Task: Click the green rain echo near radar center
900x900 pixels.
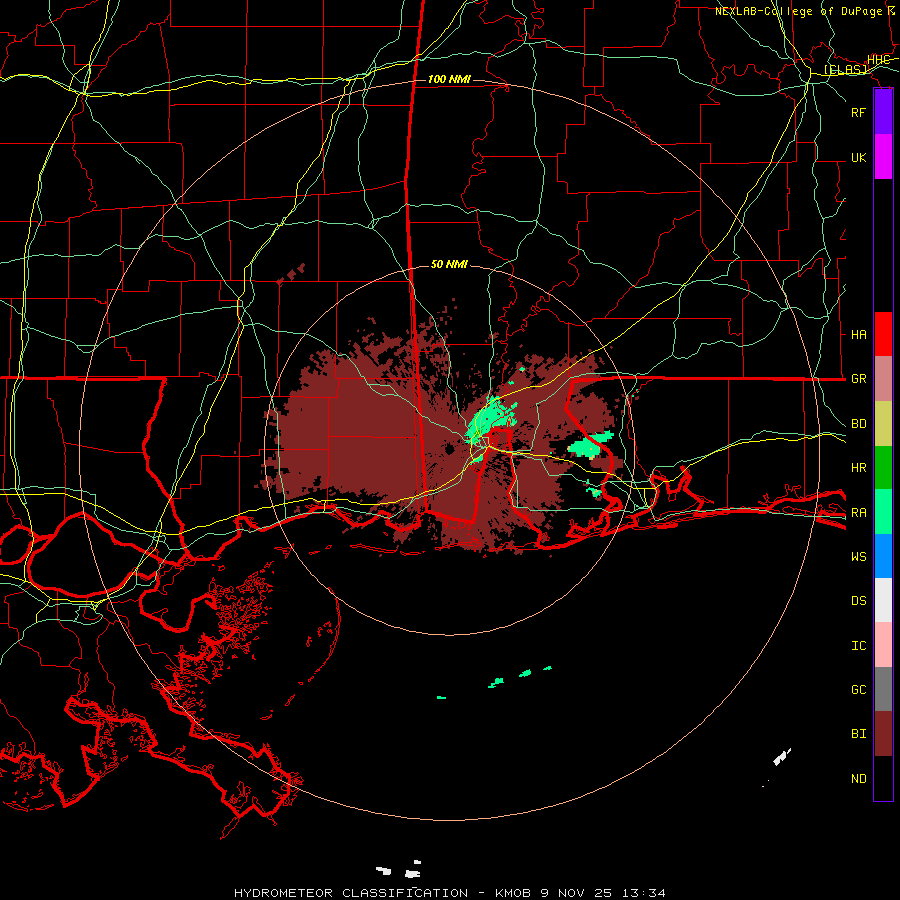Action: 491,419
